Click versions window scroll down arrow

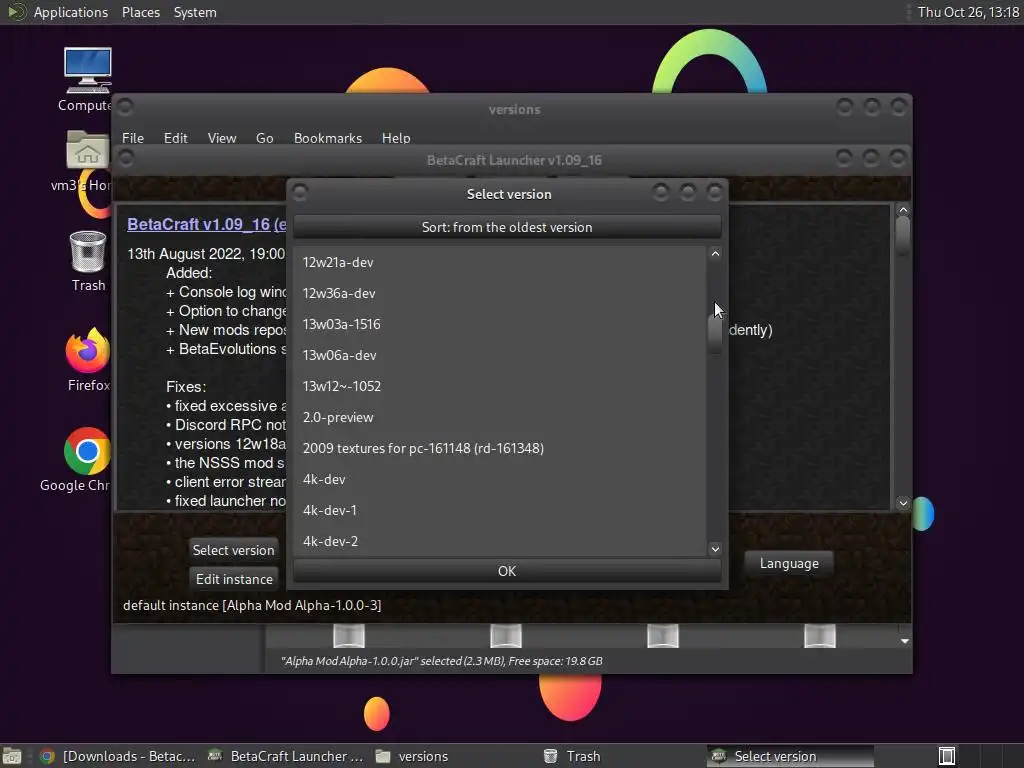[904, 641]
